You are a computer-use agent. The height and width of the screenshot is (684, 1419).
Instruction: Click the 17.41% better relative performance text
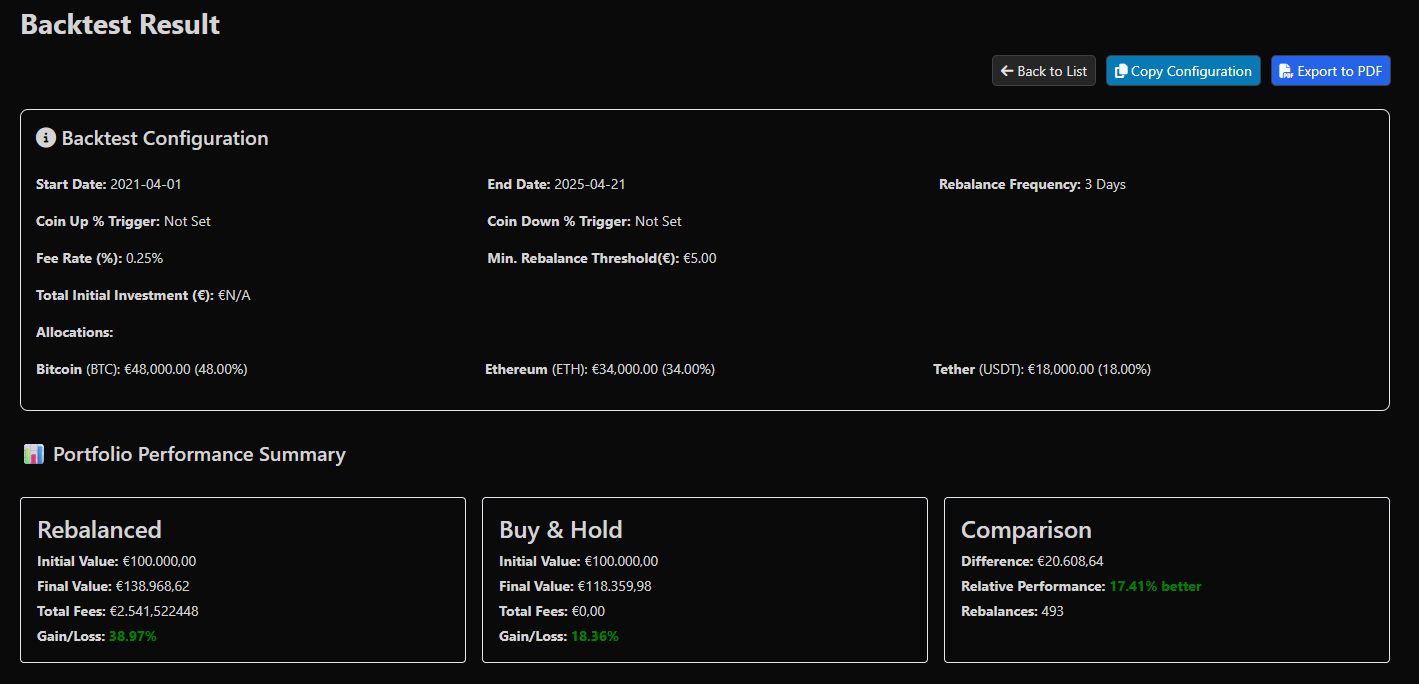pos(1155,586)
